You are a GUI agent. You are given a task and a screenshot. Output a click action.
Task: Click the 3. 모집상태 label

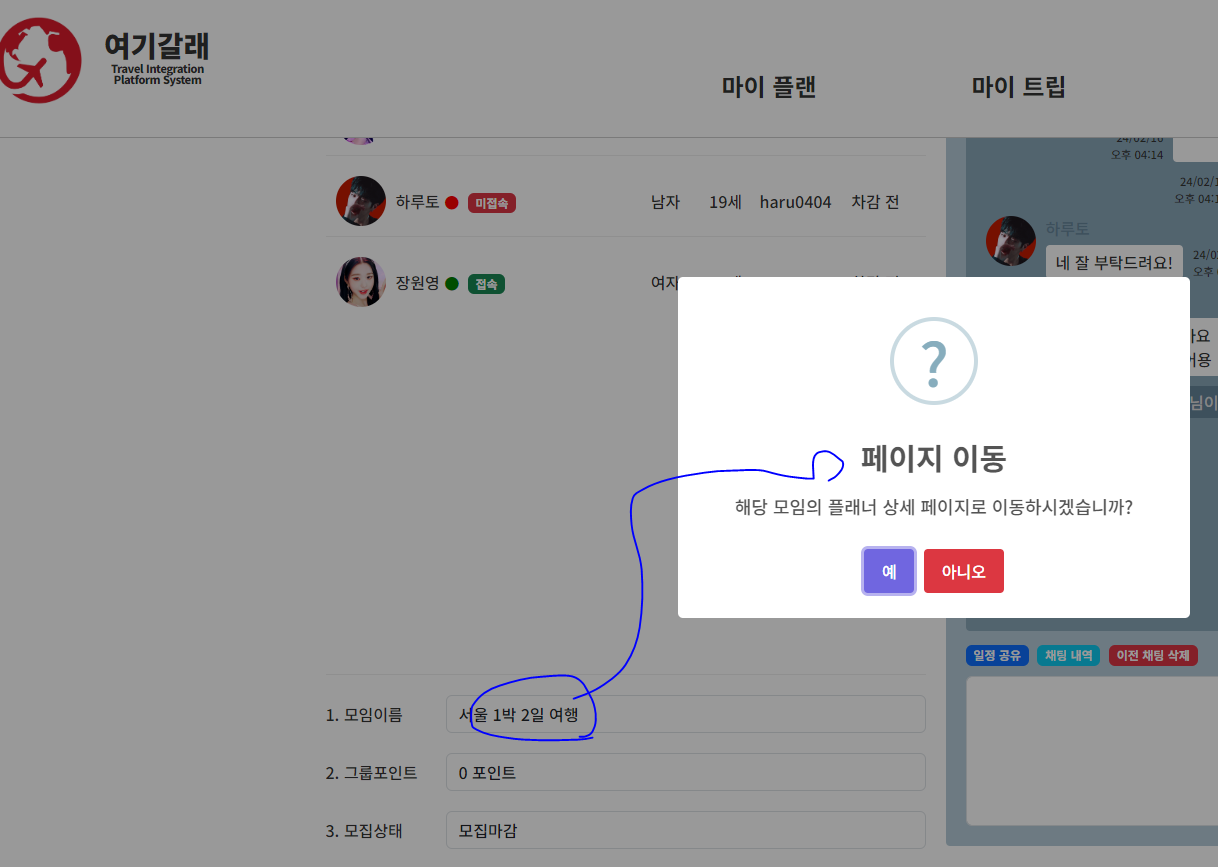(x=364, y=831)
